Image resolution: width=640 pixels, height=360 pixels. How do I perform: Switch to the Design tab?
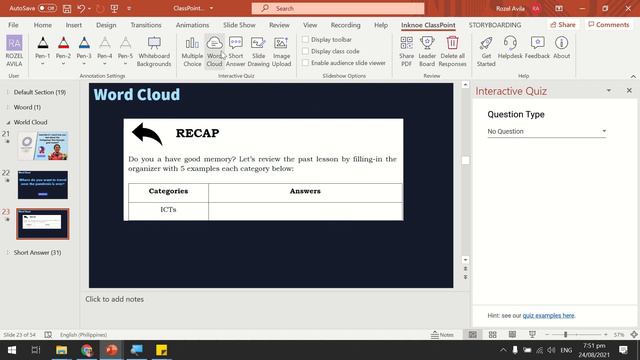point(106,25)
